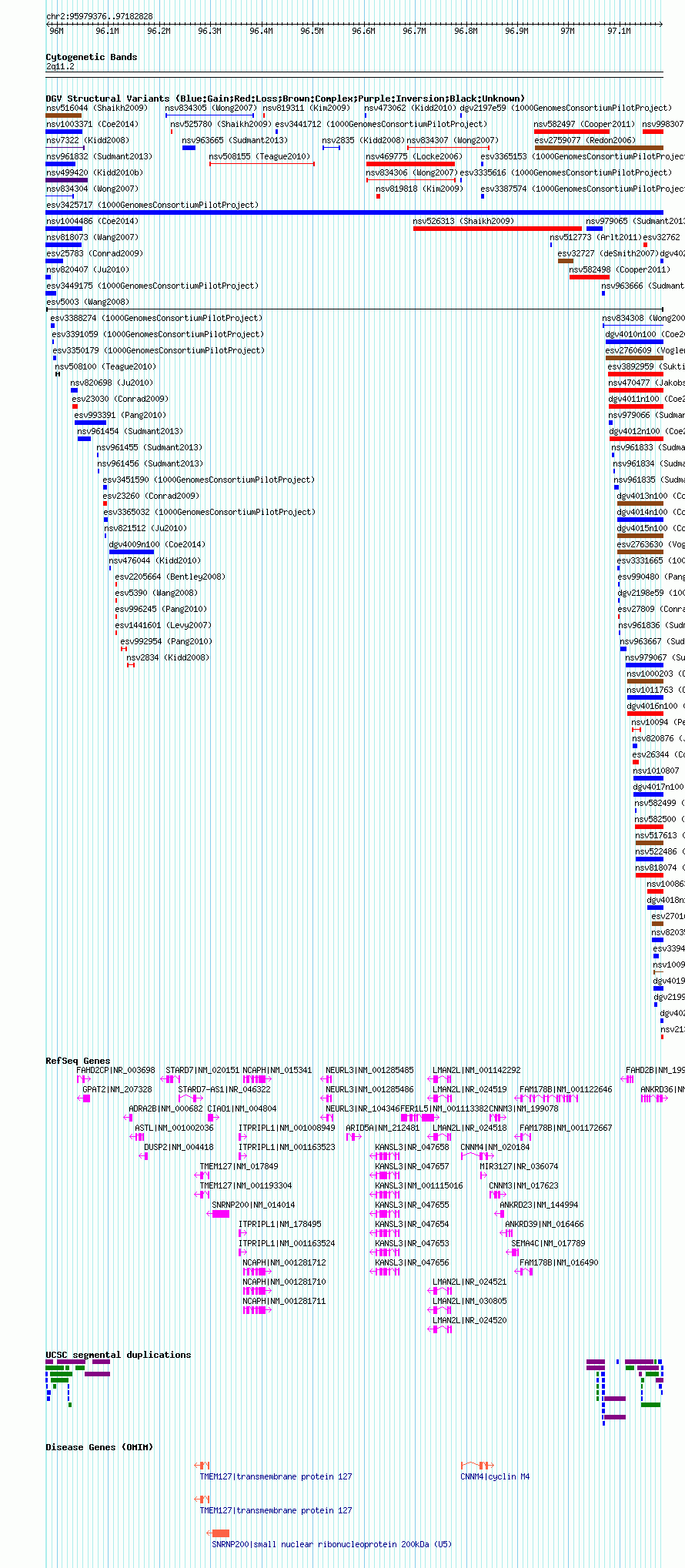Image resolution: width=685 pixels, height=1568 pixels.
Task: Open gene FAHD2CP|NR_003698
Action: [x=115, y=1070]
